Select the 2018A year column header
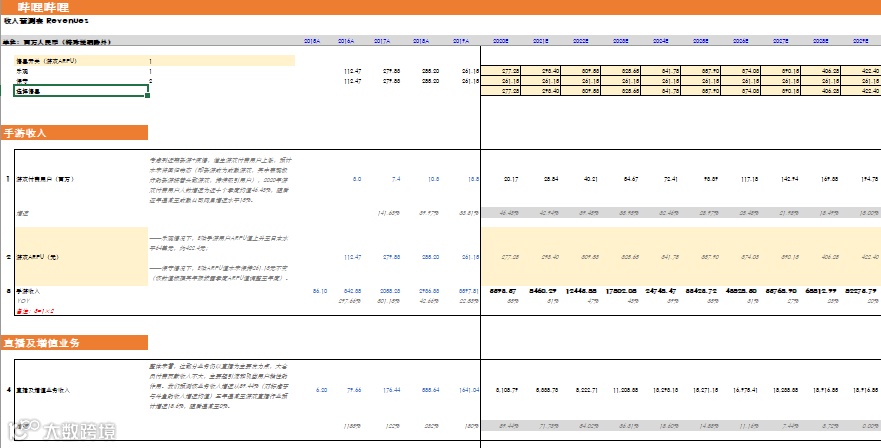This screenshot has height=448, width=881. 422,41
